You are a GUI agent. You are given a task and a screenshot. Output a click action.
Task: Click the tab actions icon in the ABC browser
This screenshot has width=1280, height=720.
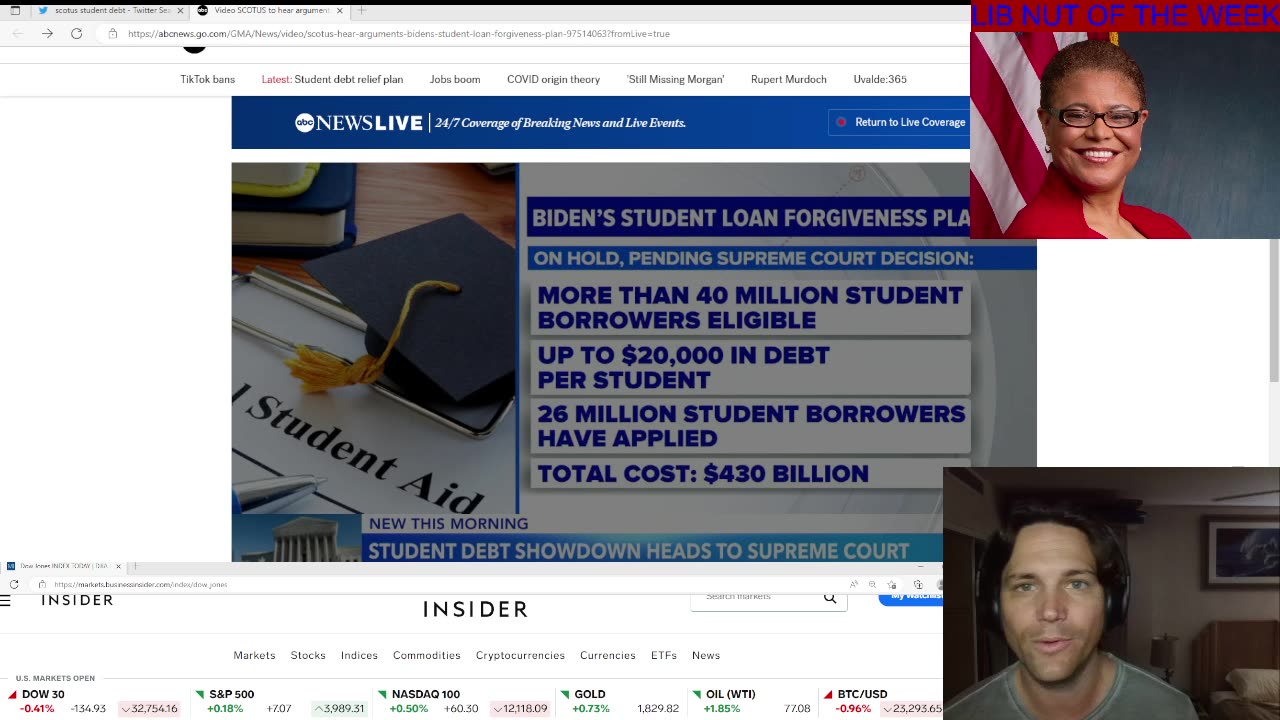click(15, 10)
